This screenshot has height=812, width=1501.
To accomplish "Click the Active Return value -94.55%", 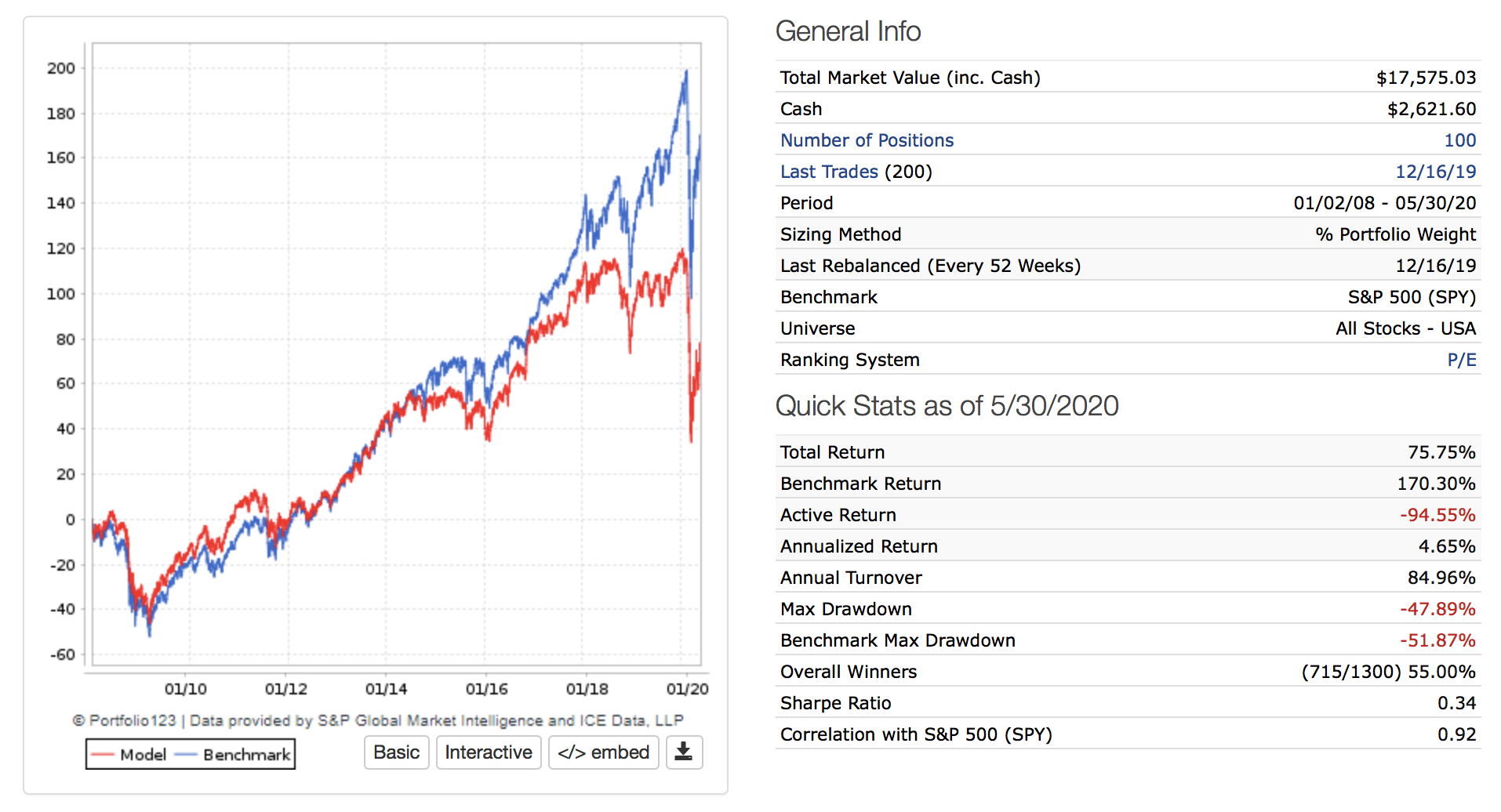I will tap(1437, 515).
